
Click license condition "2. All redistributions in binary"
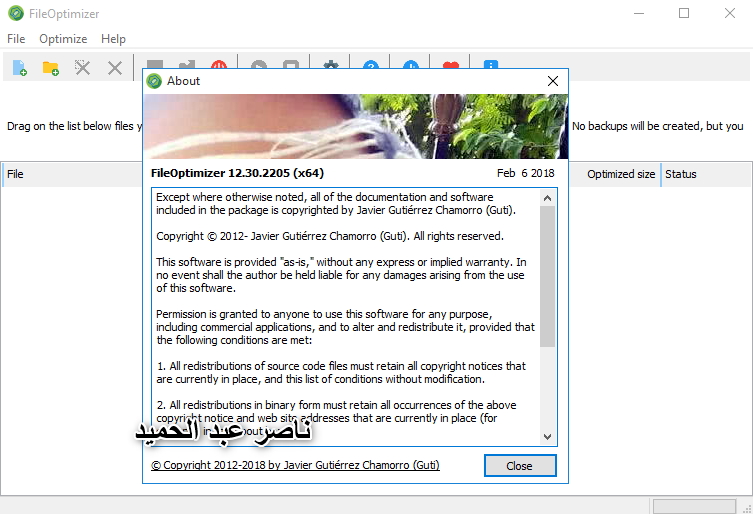pyautogui.click(x=336, y=418)
